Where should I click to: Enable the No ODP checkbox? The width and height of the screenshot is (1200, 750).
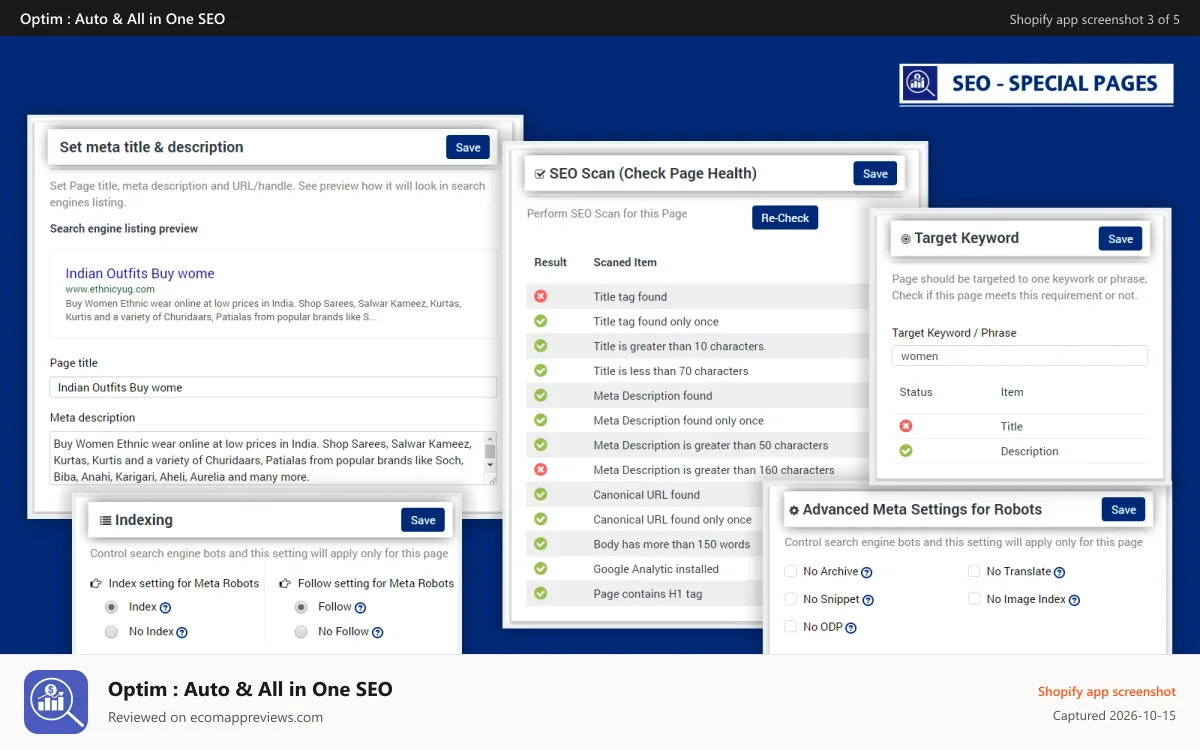click(x=790, y=627)
